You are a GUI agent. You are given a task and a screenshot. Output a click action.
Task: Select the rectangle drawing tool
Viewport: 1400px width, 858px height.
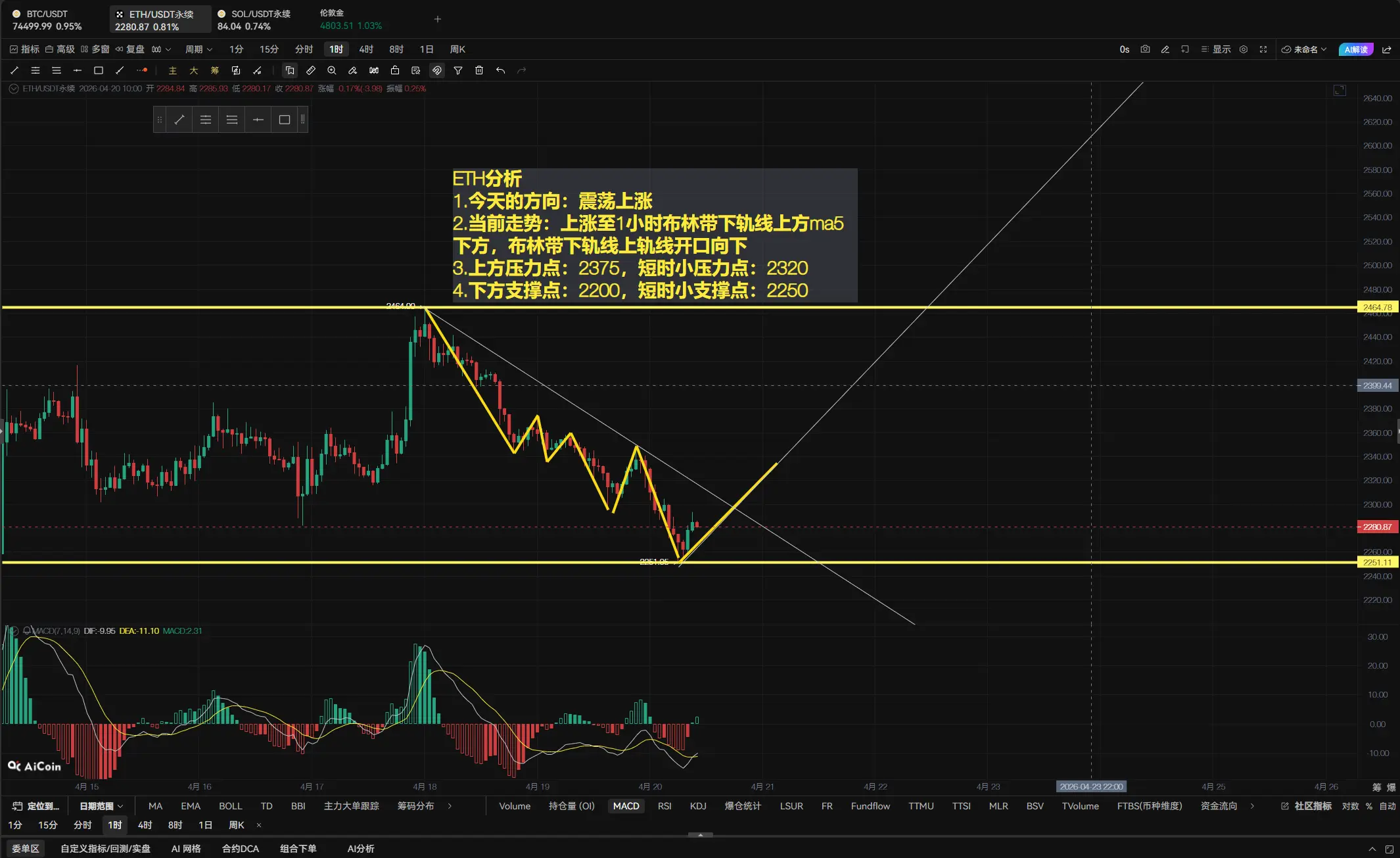(x=99, y=70)
